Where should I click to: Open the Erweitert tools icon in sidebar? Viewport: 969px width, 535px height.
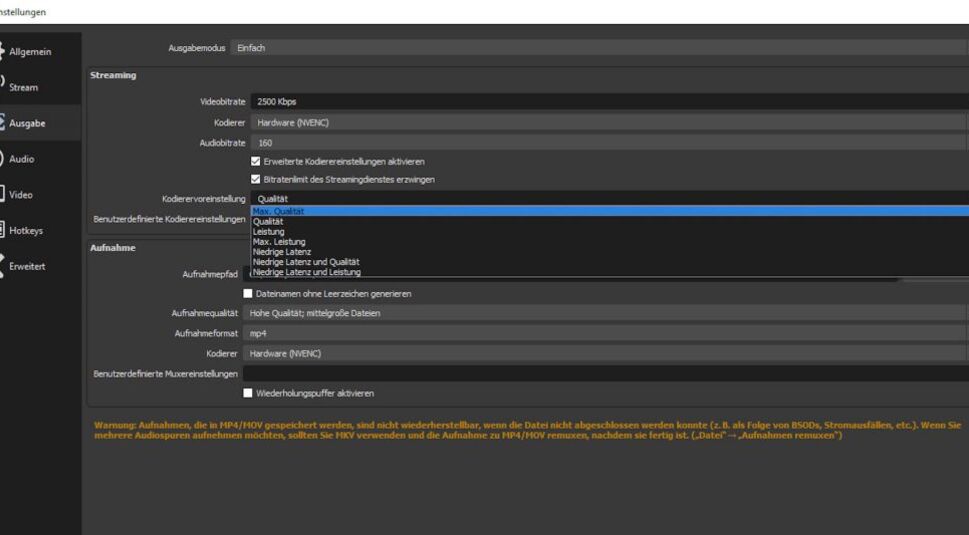click(3, 266)
